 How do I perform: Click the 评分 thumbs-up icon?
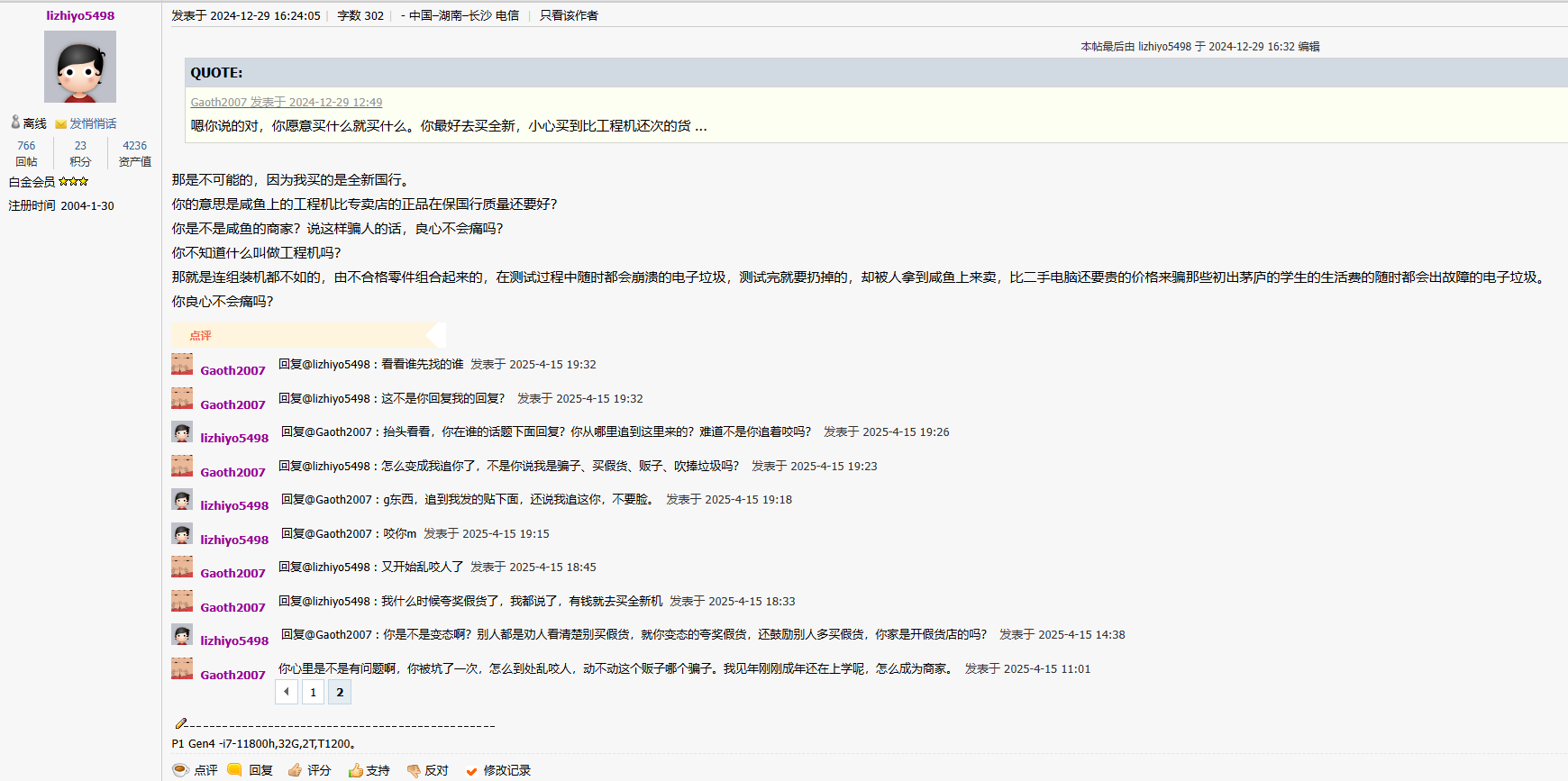pyautogui.click(x=295, y=770)
